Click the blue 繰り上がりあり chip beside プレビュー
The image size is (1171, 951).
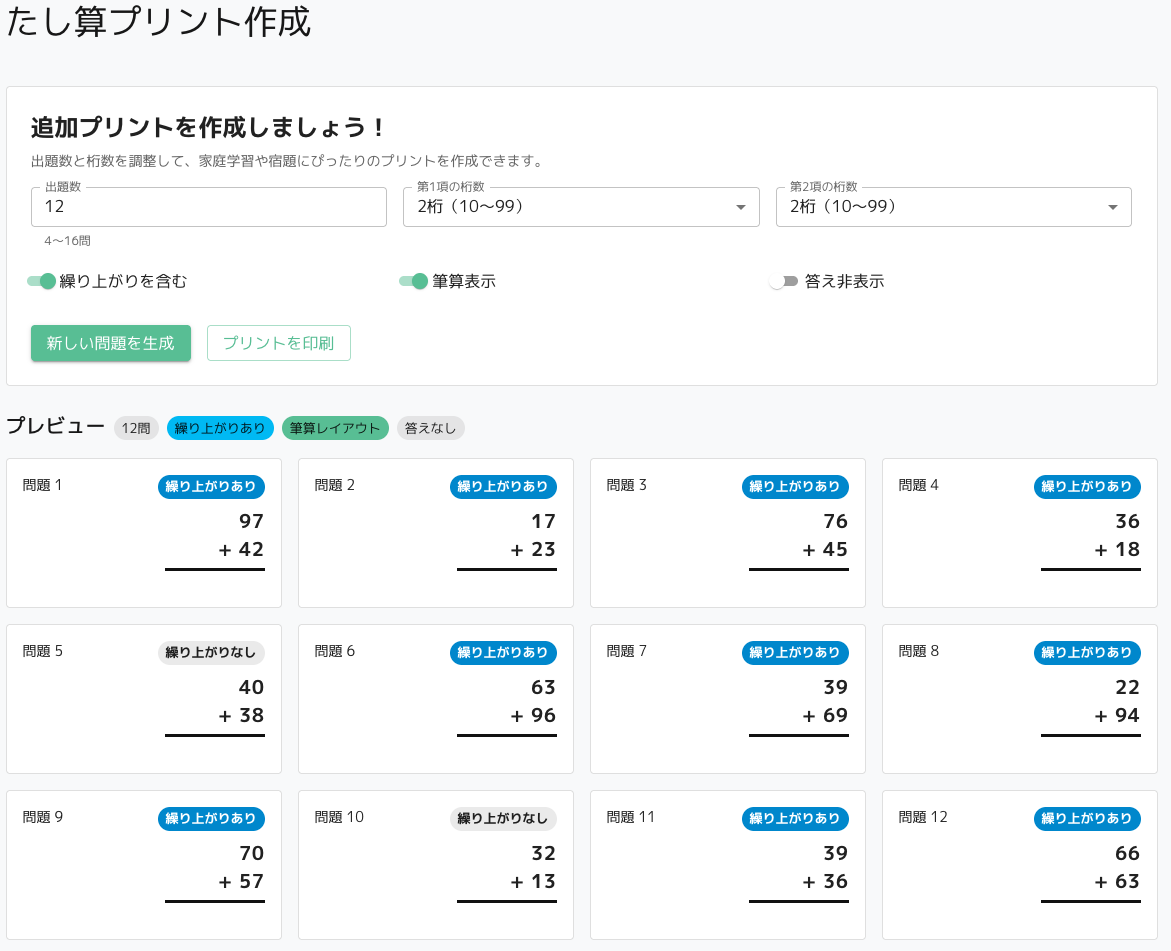pos(220,428)
